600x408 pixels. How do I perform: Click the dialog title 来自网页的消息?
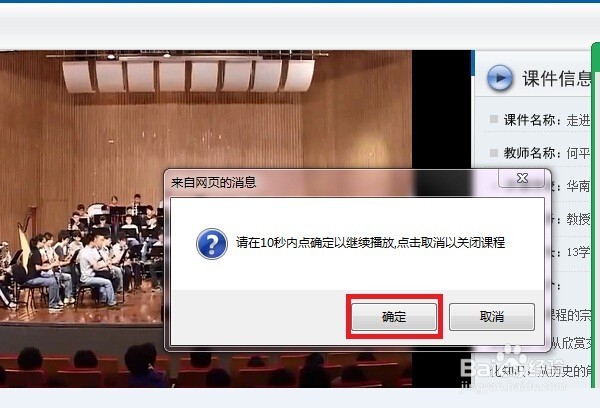214,183
